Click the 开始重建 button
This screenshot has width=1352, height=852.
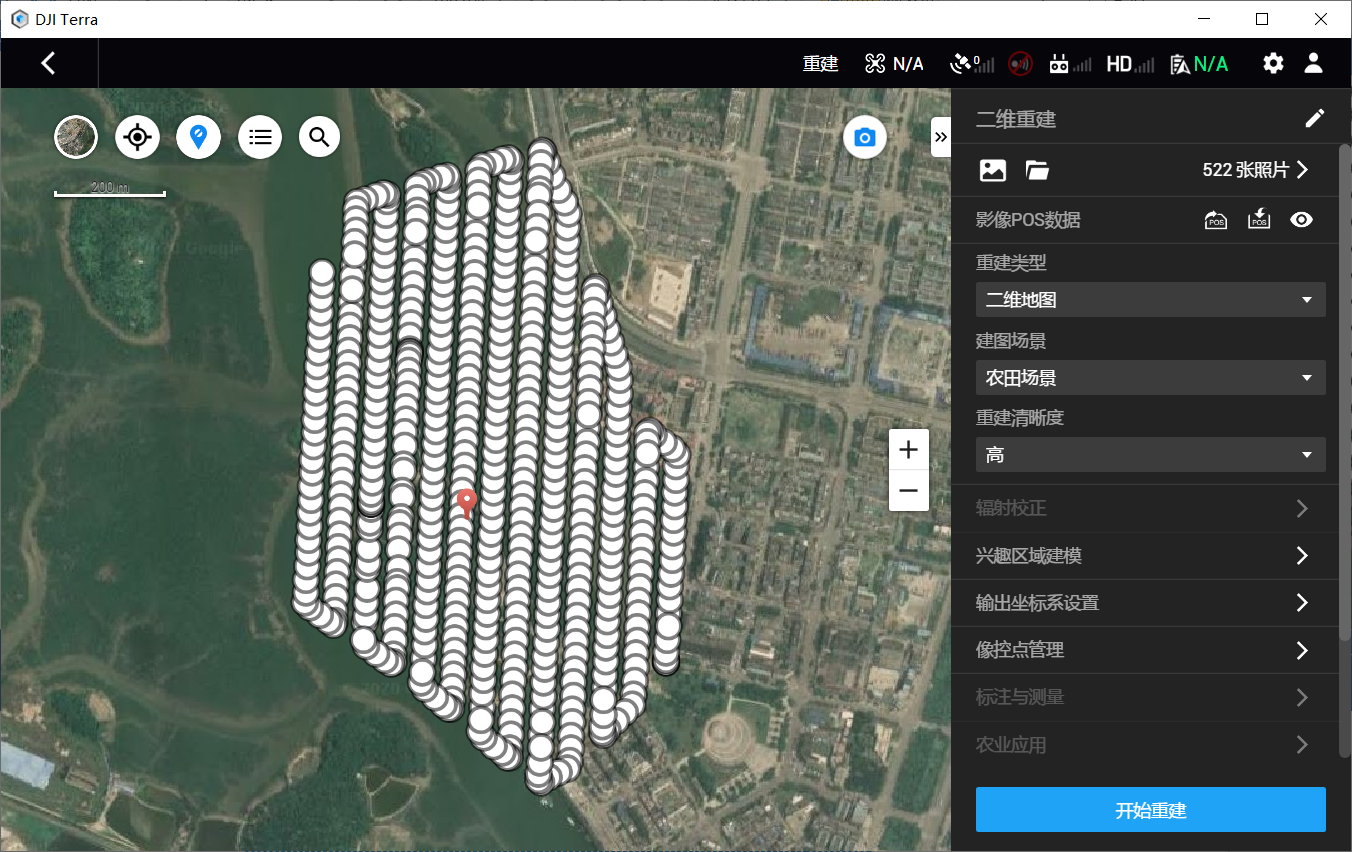click(x=1151, y=810)
